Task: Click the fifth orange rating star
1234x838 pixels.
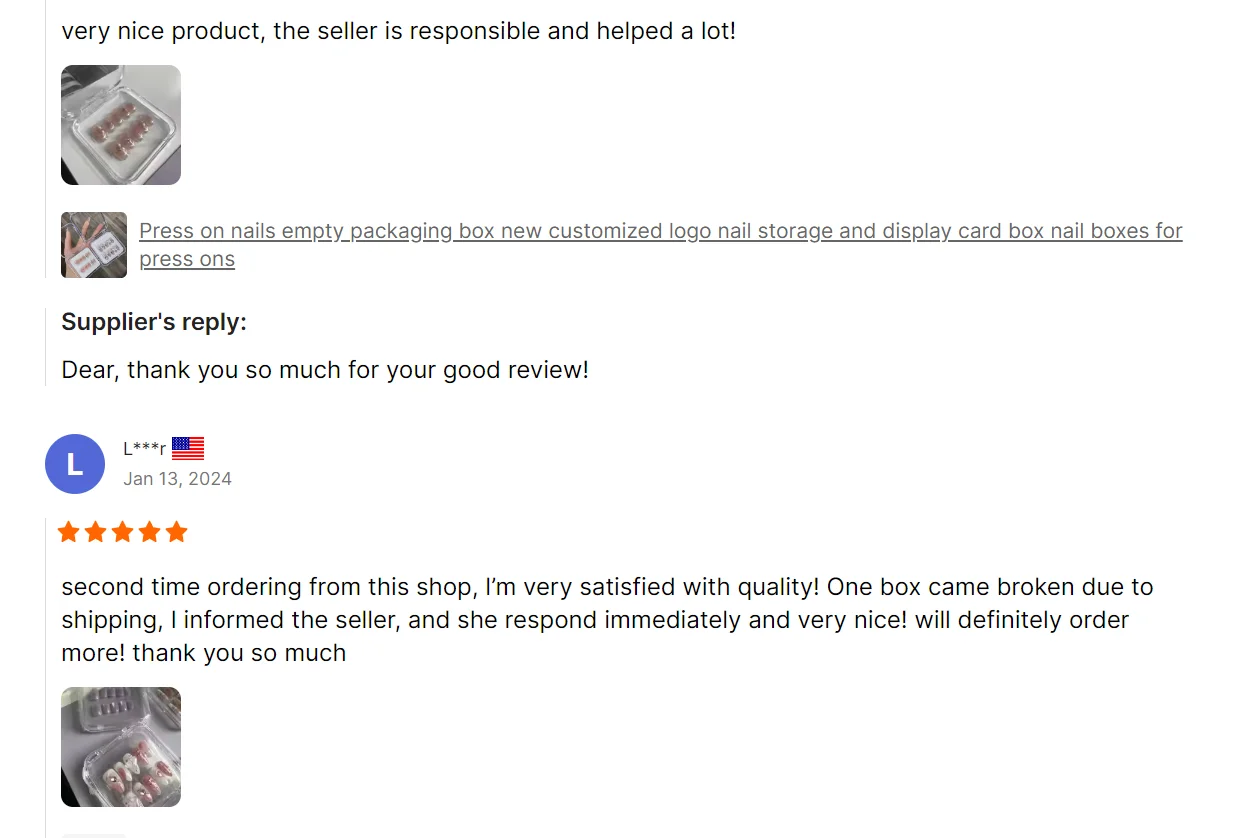Action: click(x=177, y=532)
